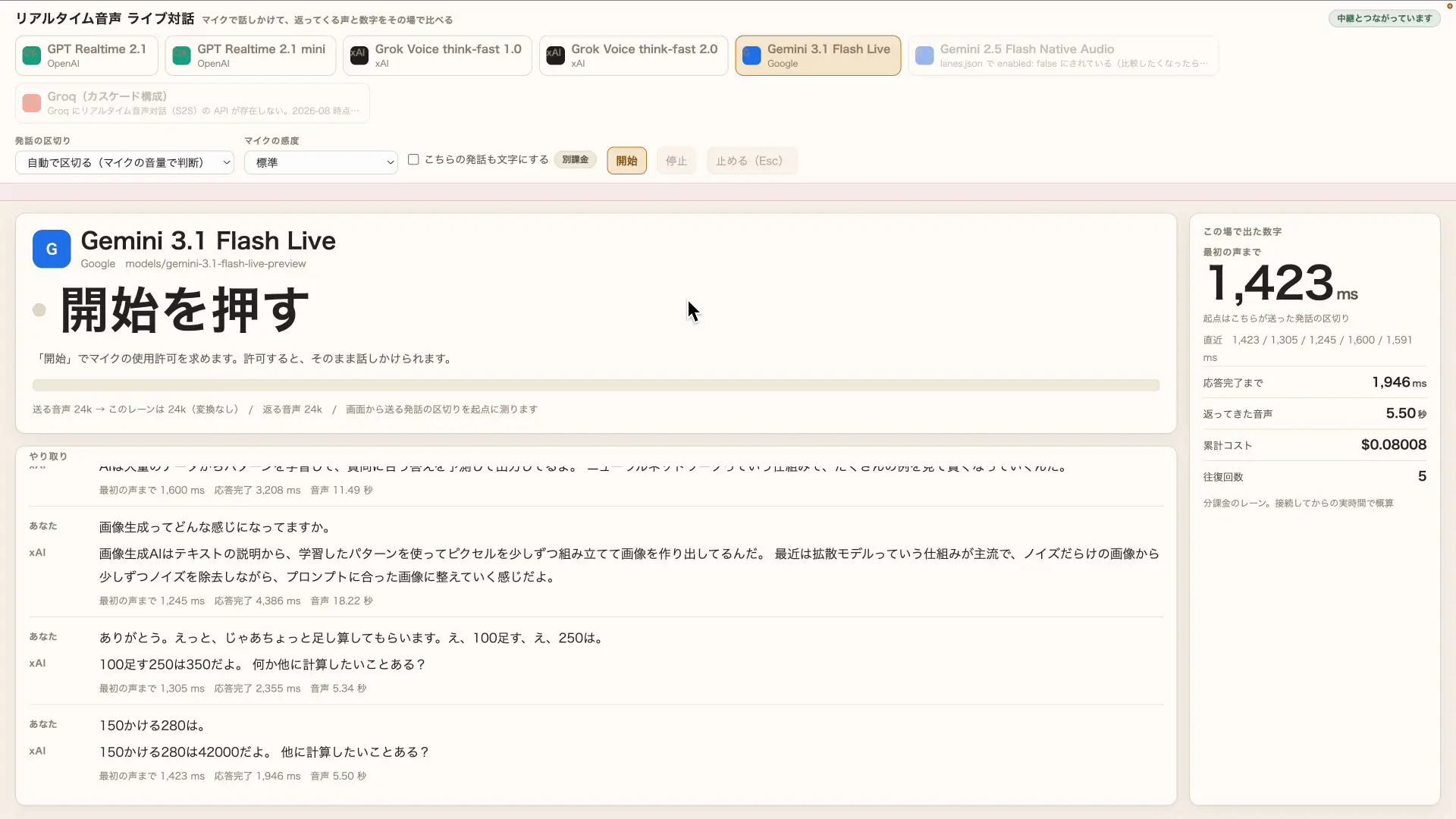1456x819 pixels.
Task: Switch to Grok Voice think-fast 1.0 lane
Action: [437, 55]
